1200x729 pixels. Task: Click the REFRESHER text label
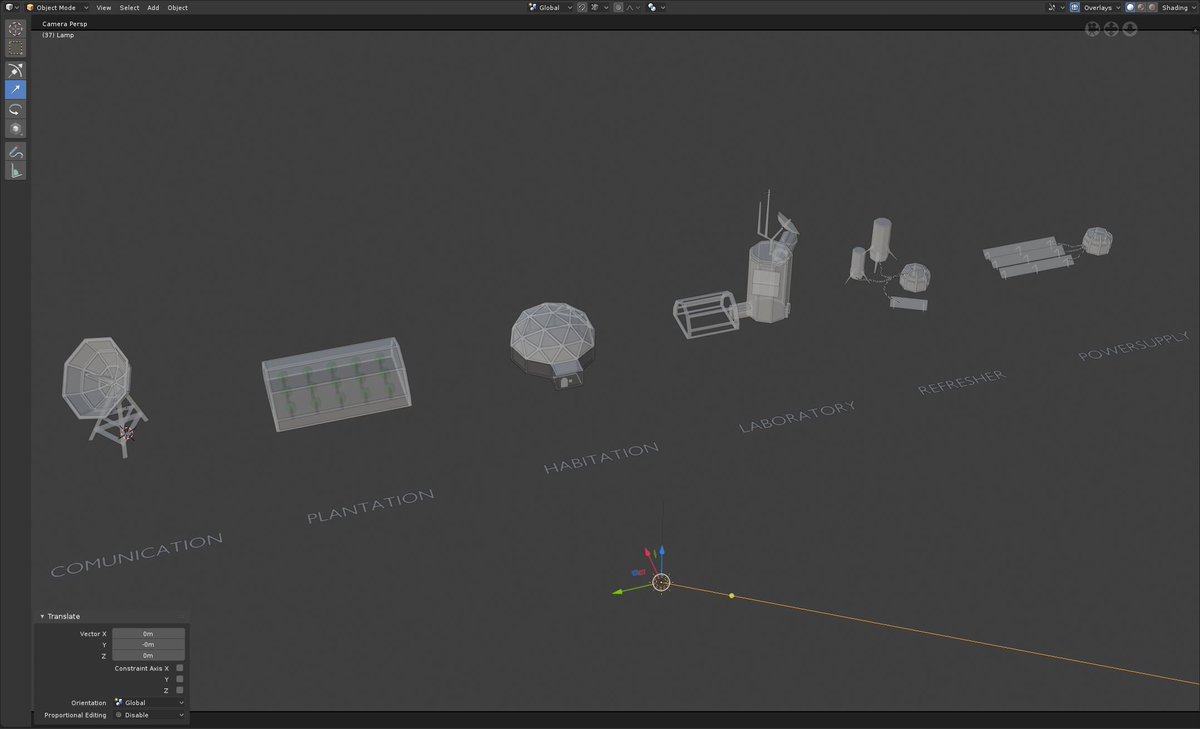961,382
